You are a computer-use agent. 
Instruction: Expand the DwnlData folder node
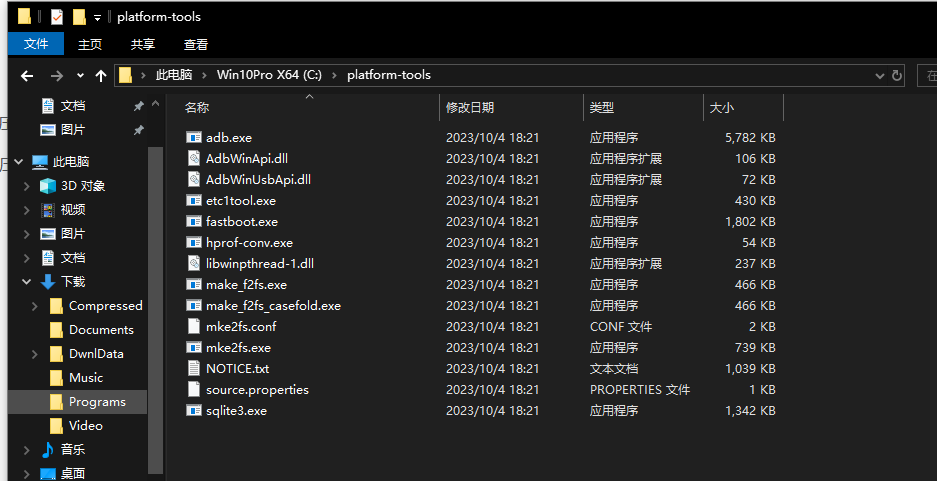pyautogui.click(x=35, y=354)
